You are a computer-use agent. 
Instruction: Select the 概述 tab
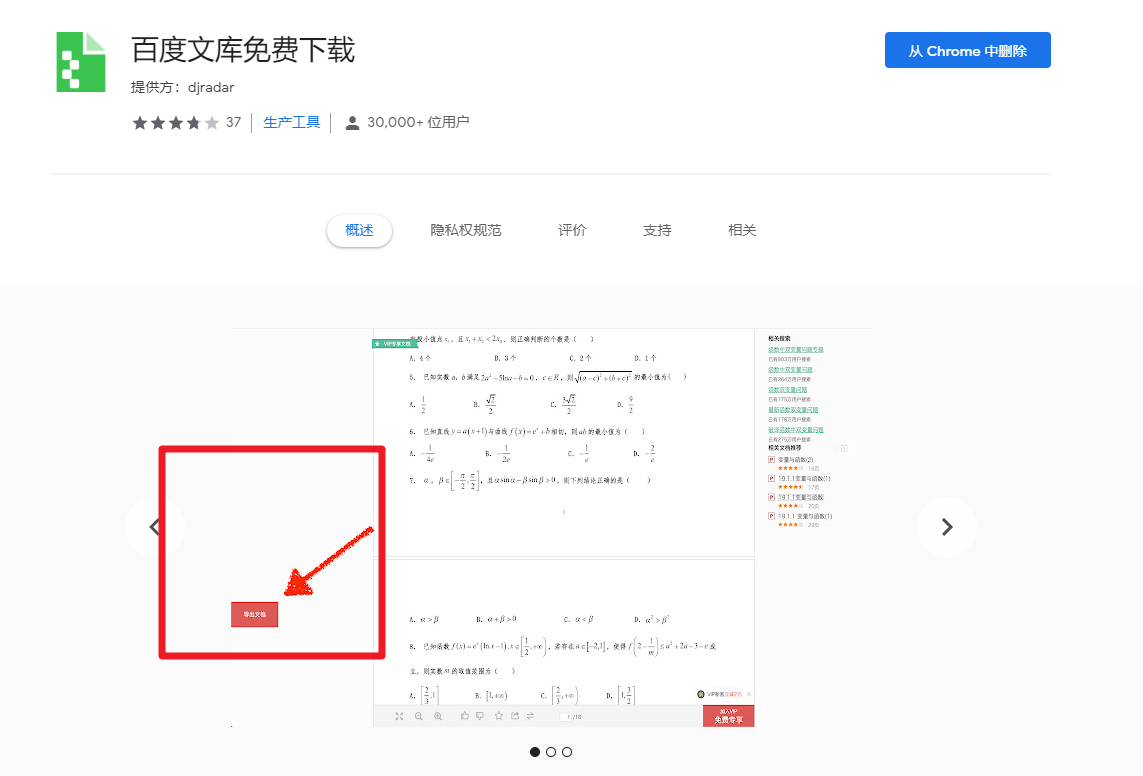(359, 230)
